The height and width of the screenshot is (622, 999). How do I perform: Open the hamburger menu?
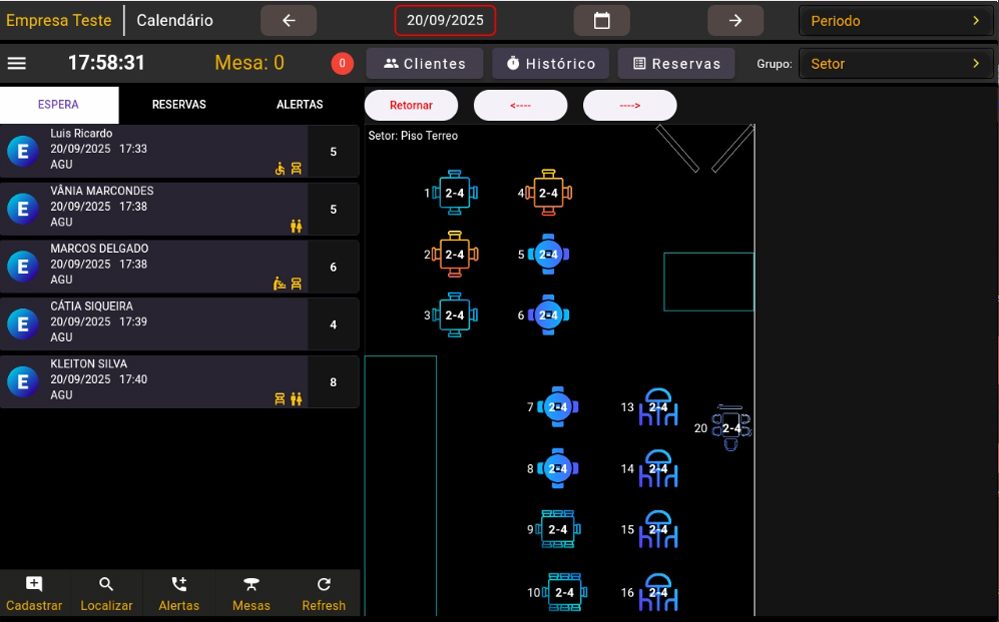click(17, 63)
